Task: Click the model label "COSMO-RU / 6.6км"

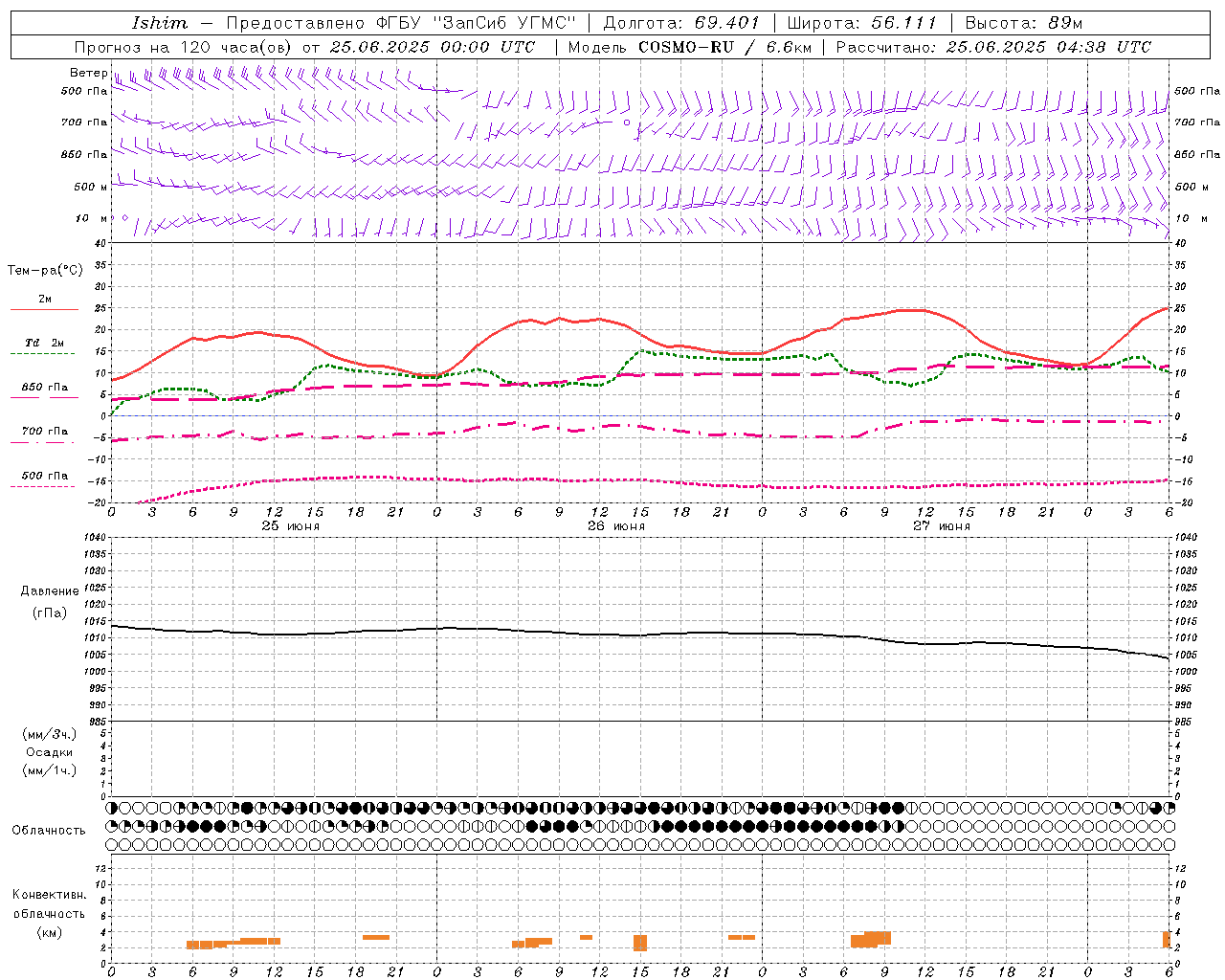Action: 724,47
